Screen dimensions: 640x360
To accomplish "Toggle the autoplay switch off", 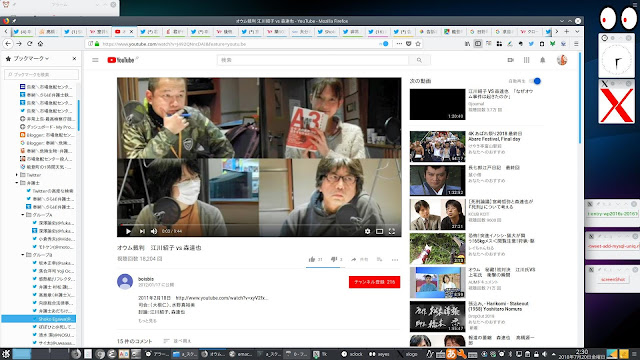I will (x=535, y=81).
